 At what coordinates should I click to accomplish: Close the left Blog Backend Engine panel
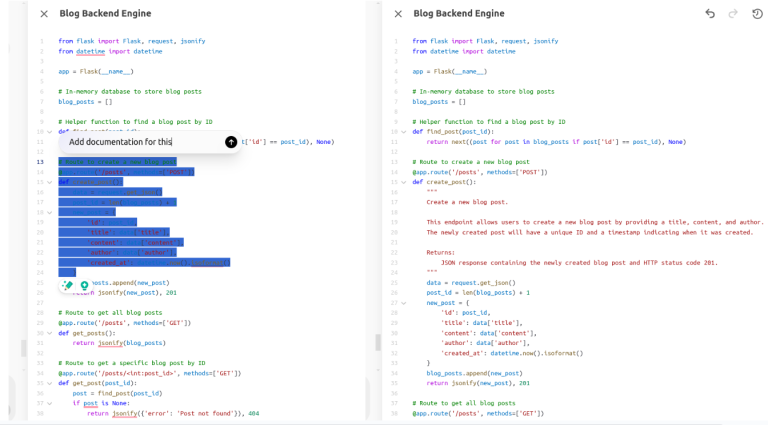(44, 14)
